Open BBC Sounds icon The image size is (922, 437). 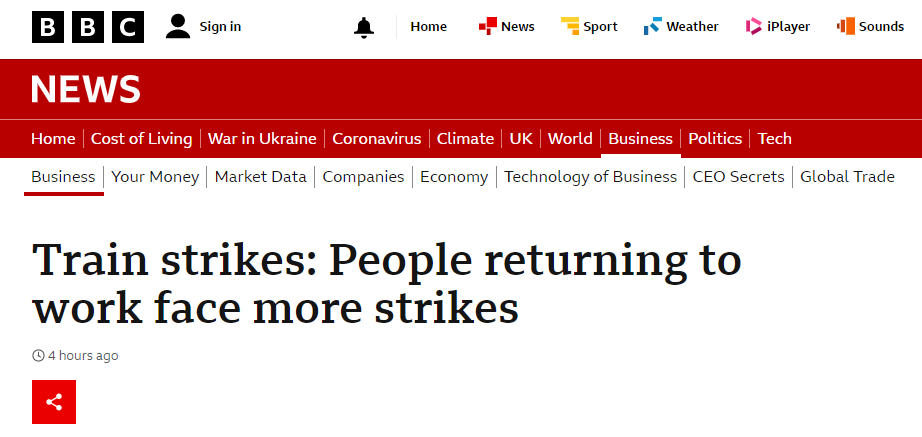point(846,26)
